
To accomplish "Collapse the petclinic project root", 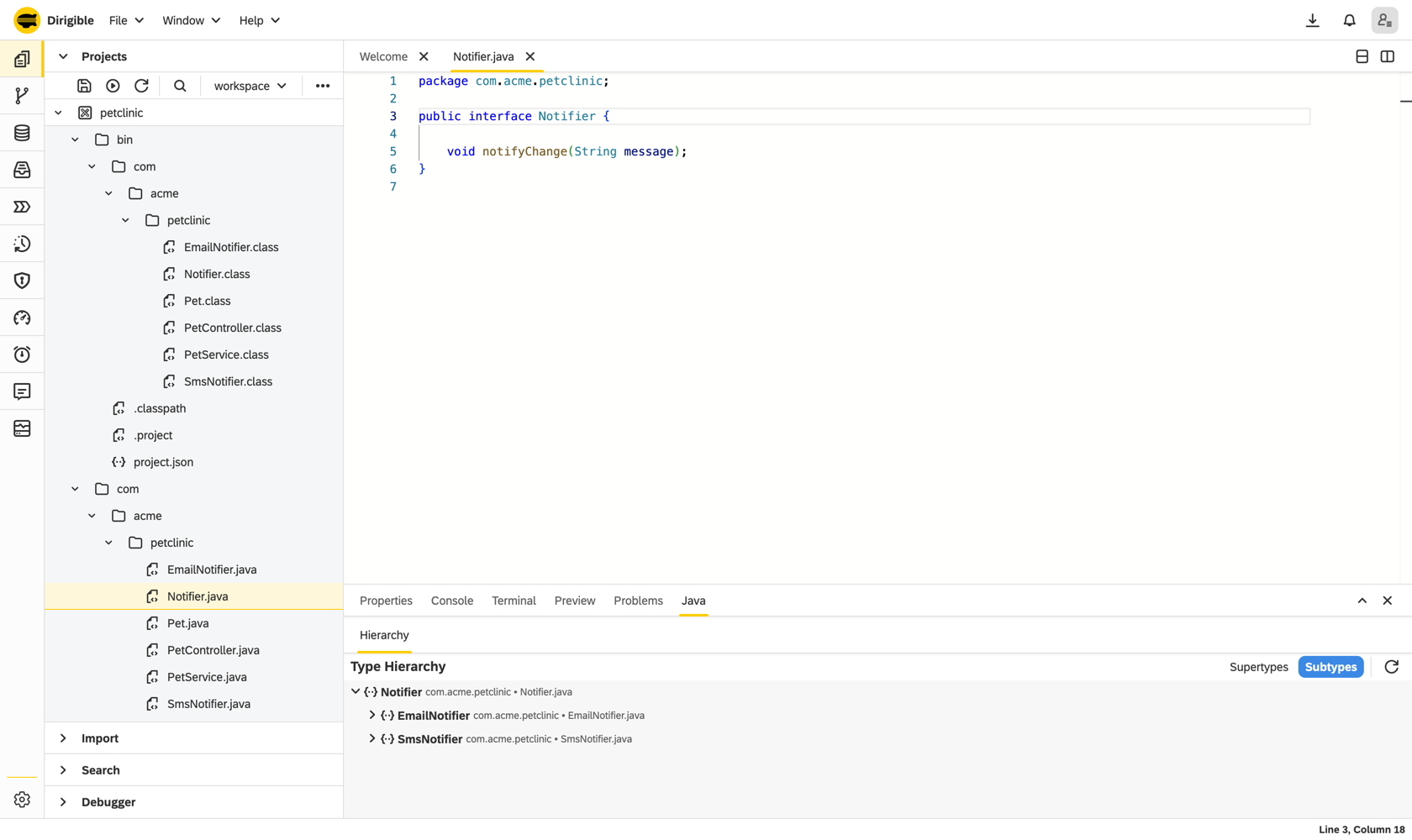I will [x=58, y=113].
